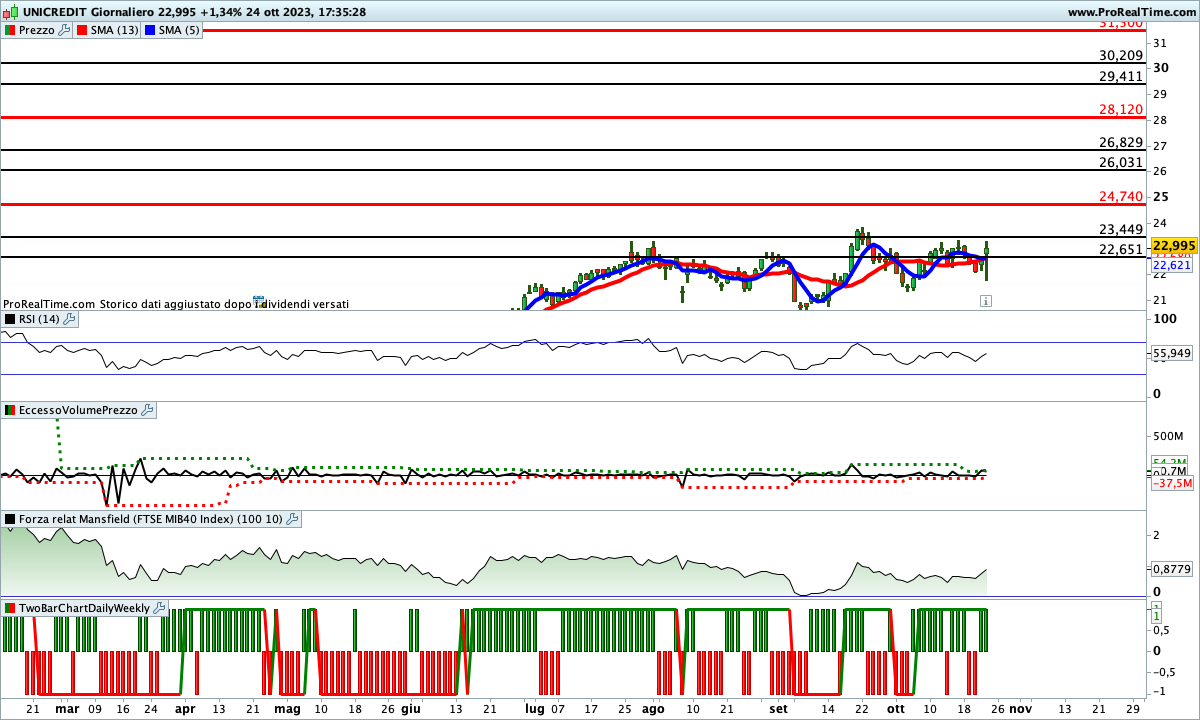Click the 'nov' month label on the time axis

[1019, 707]
